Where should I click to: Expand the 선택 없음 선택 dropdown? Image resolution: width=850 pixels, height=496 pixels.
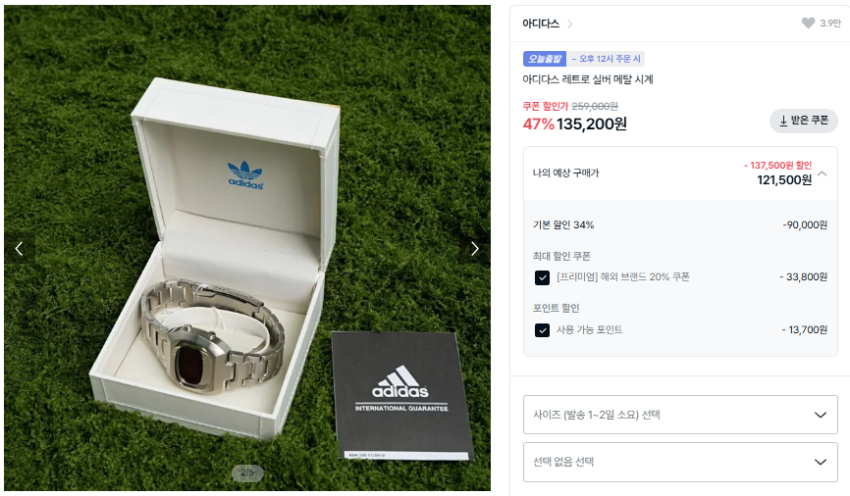pyautogui.click(x=680, y=462)
